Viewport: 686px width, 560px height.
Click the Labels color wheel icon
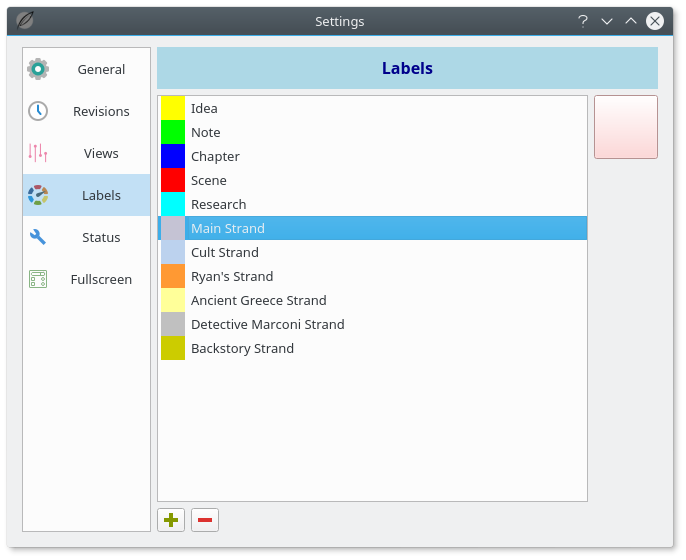38,195
